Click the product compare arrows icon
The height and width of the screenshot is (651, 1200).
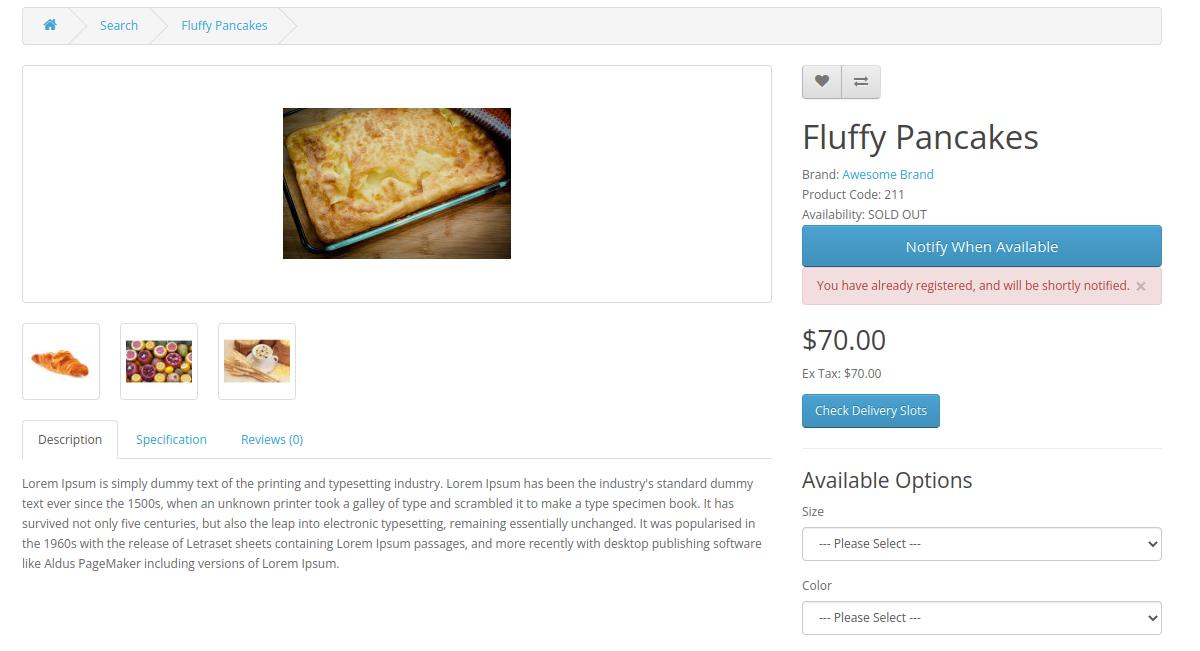pyautogui.click(x=860, y=81)
